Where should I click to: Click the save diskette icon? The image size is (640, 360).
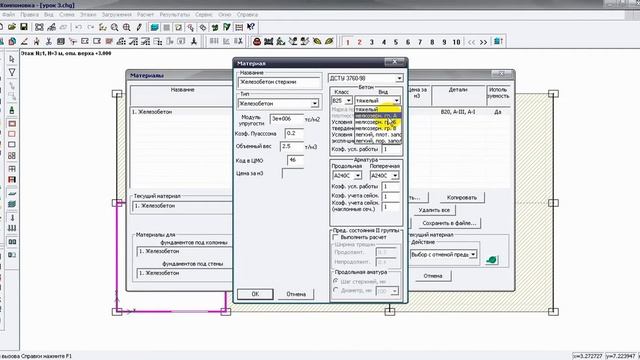pyautogui.click(x=24, y=27)
